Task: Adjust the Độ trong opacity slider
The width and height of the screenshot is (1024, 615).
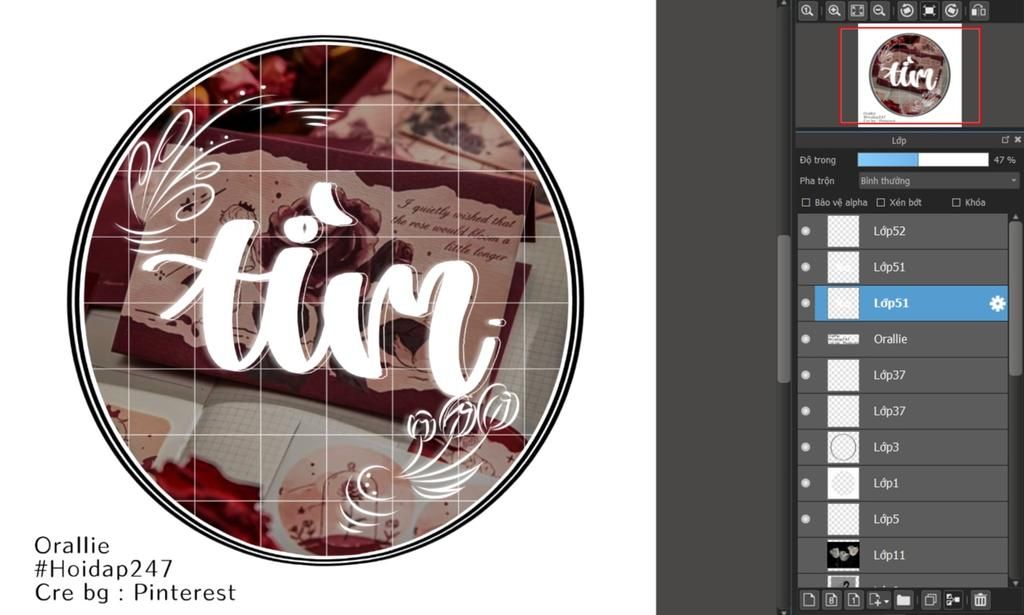Action: pos(923,160)
